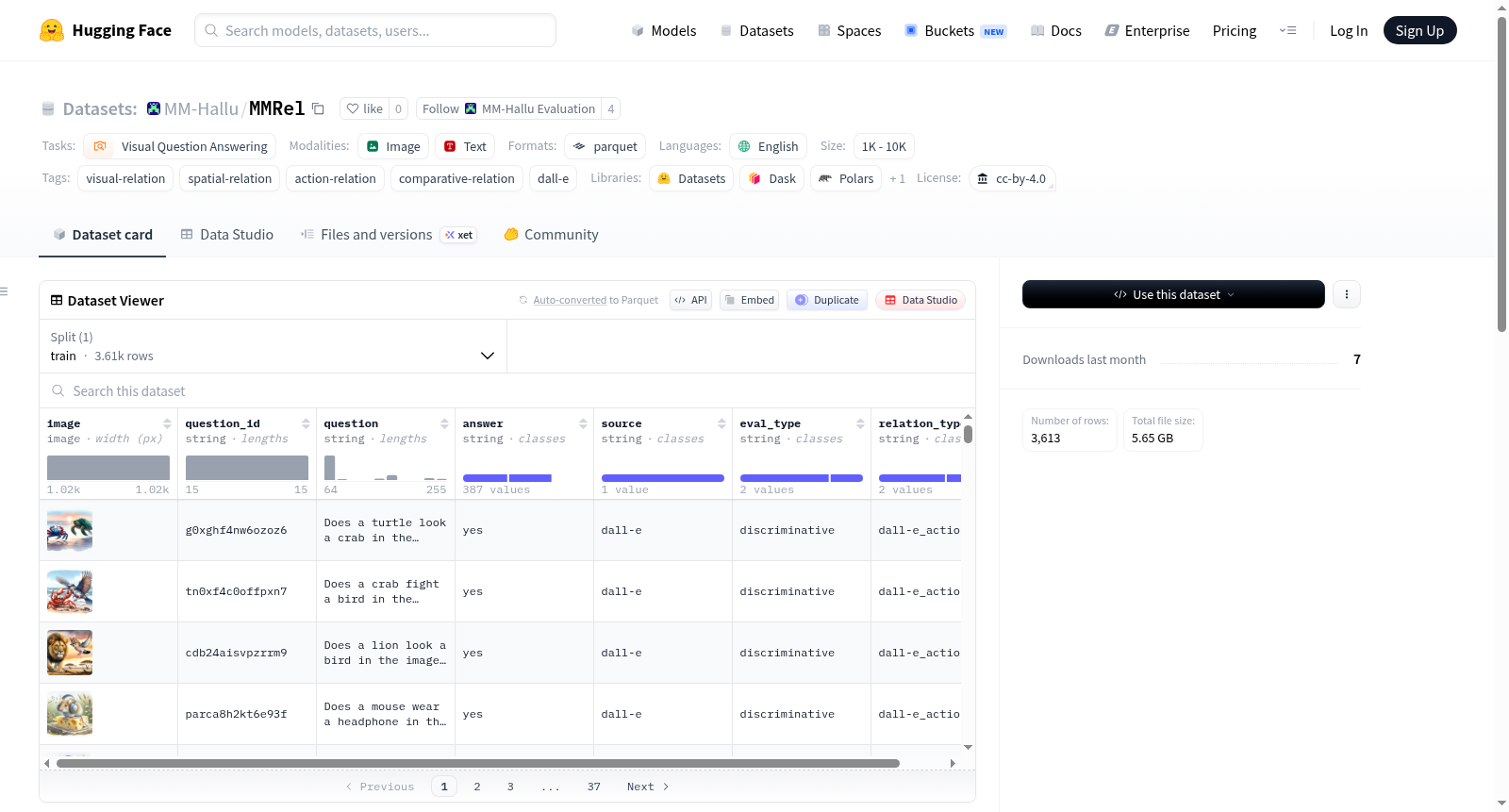Open the left sidebar toggle icon

click(x=5, y=291)
